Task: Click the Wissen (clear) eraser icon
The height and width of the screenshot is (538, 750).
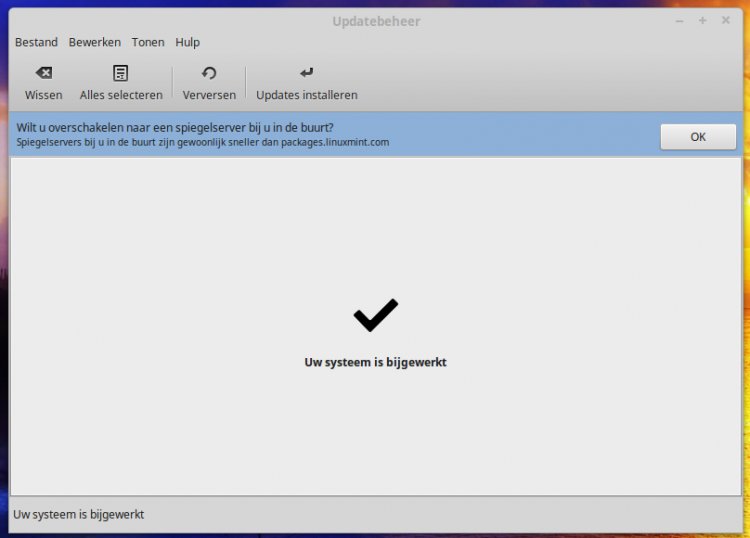Action: tap(43, 73)
